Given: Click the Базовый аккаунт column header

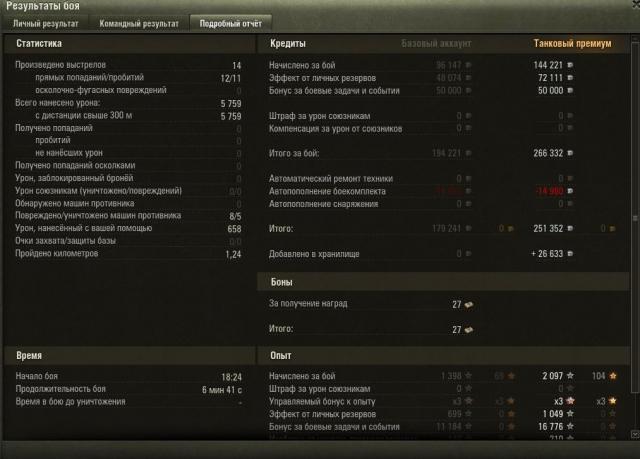Looking at the screenshot, I should (x=436, y=43).
